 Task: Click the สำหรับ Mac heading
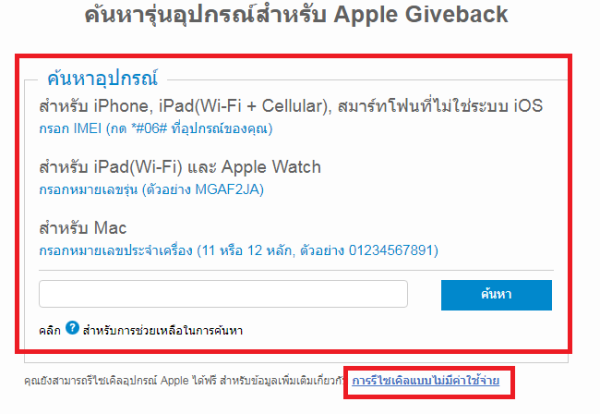click(x=83, y=228)
